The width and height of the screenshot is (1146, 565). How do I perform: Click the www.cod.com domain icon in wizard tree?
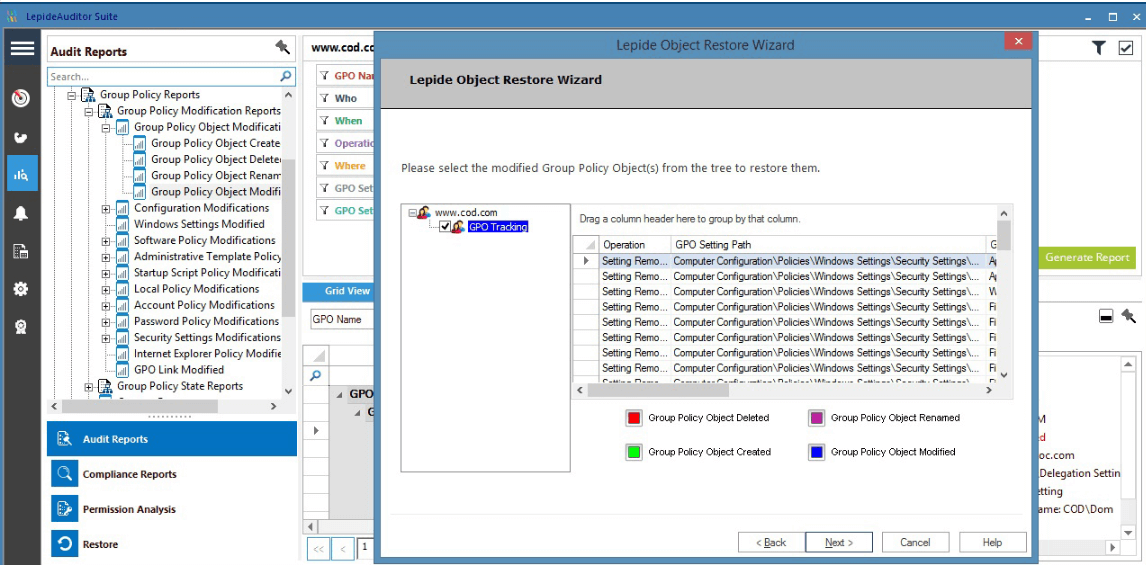point(424,213)
